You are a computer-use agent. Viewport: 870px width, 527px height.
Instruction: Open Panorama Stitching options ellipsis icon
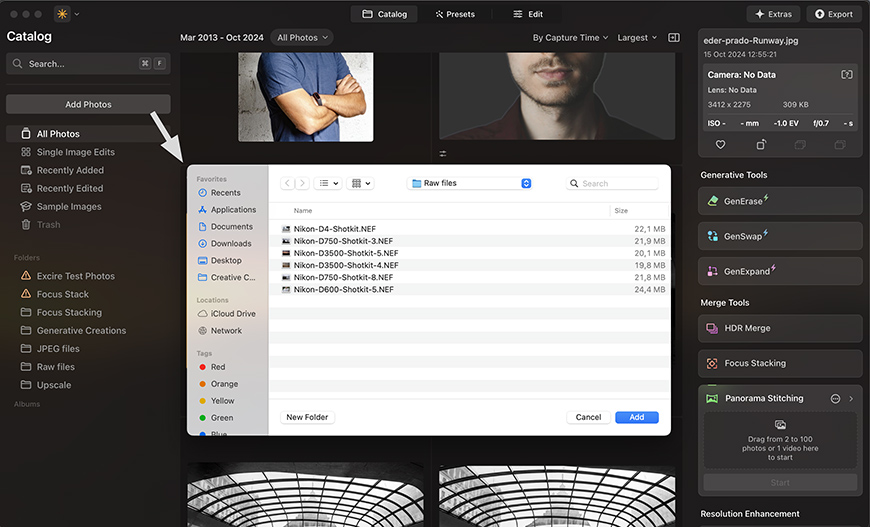pos(835,399)
